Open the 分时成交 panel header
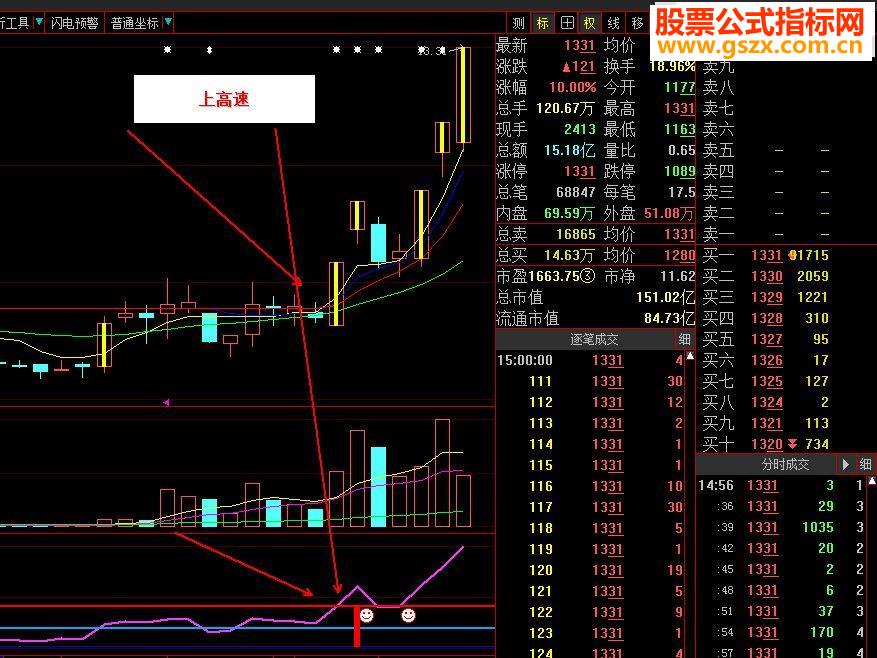Image resolution: width=877 pixels, height=658 pixels. pos(785,464)
